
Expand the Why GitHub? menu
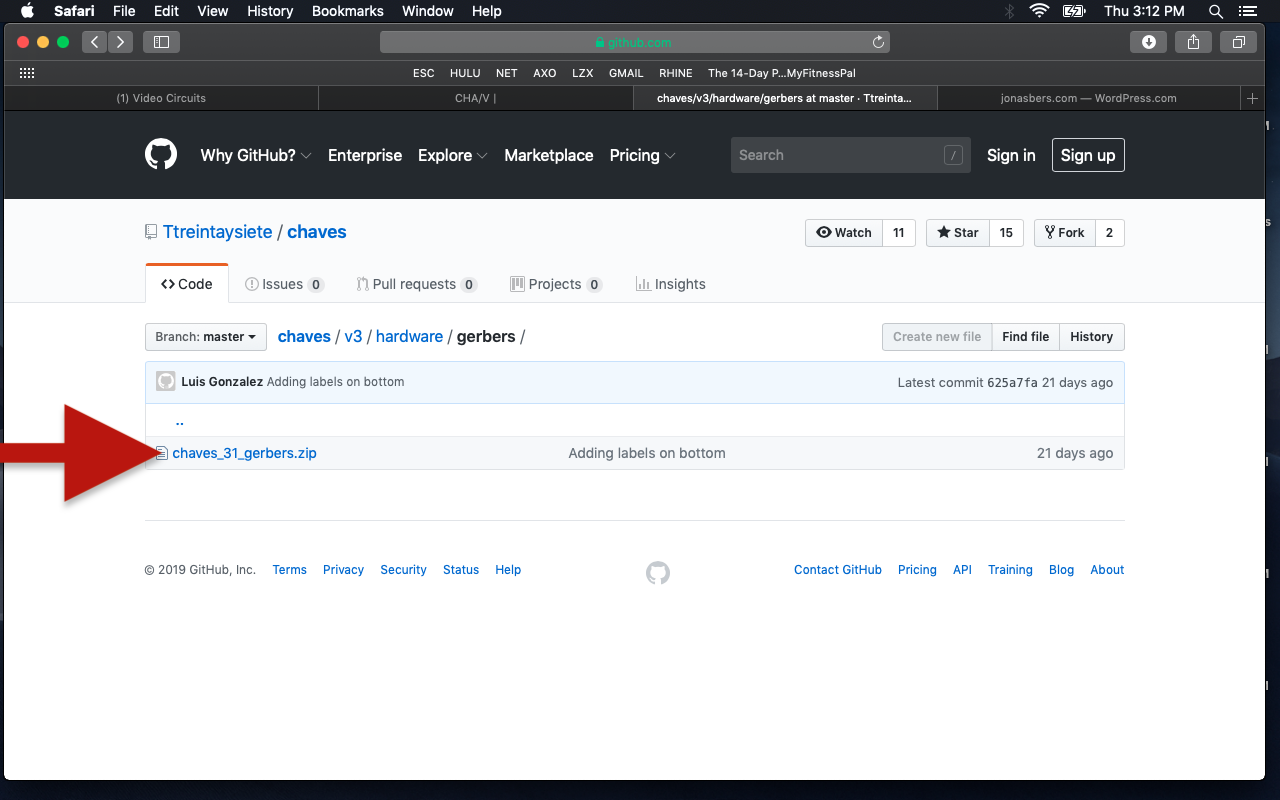click(256, 155)
